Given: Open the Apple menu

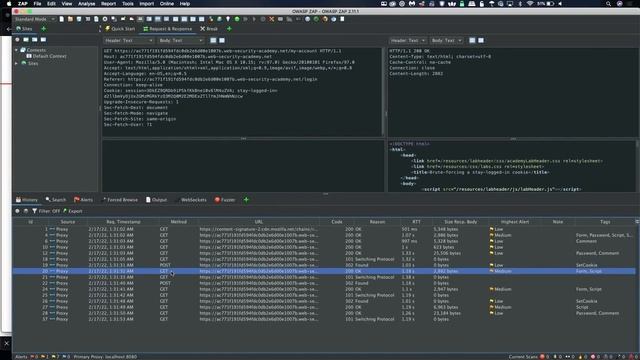Looking at the screenshot, I should tap(9, 4).
